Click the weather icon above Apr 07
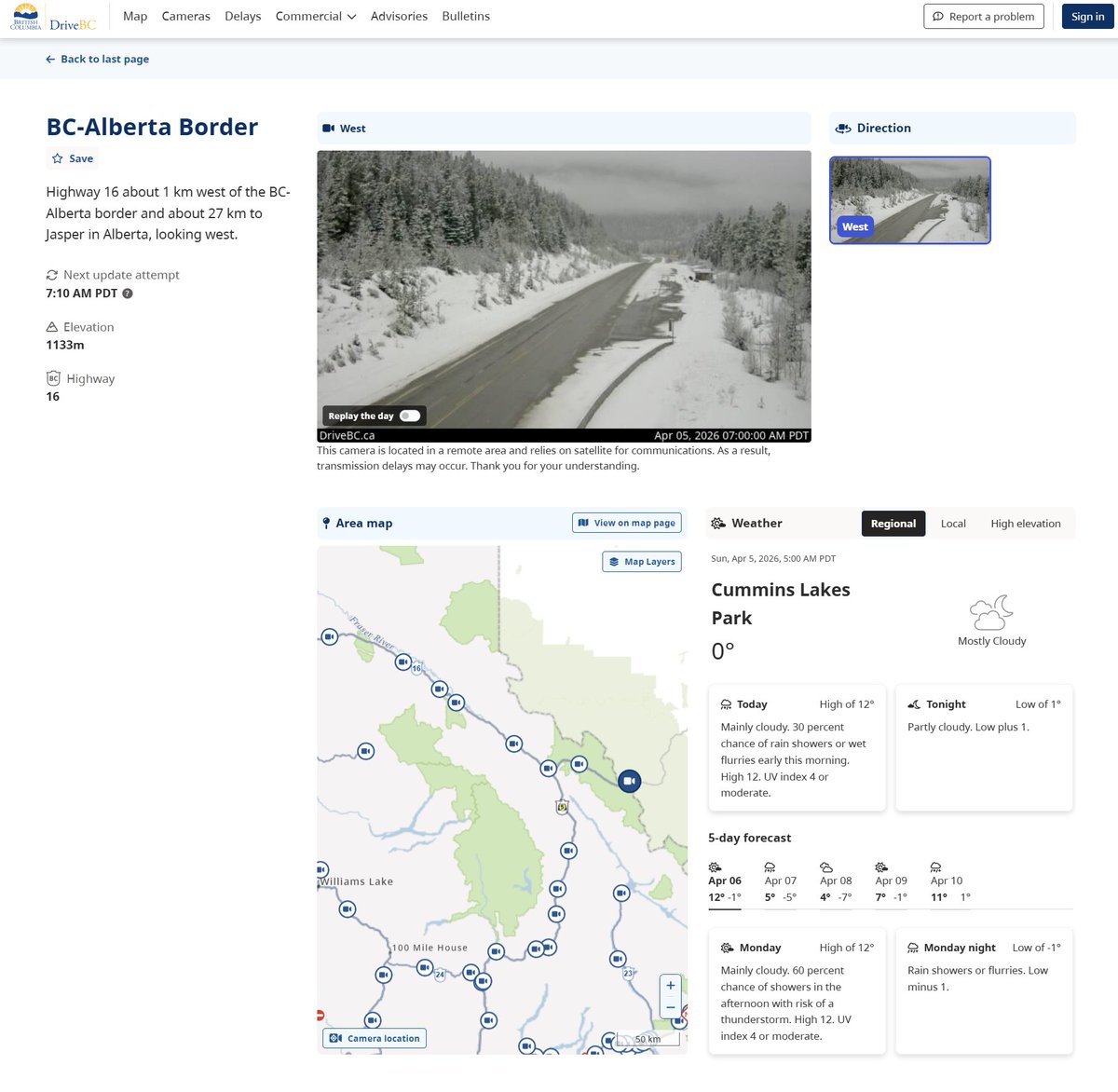The width and height of the screenshot is (1118, 1092). tap(770, 867)
